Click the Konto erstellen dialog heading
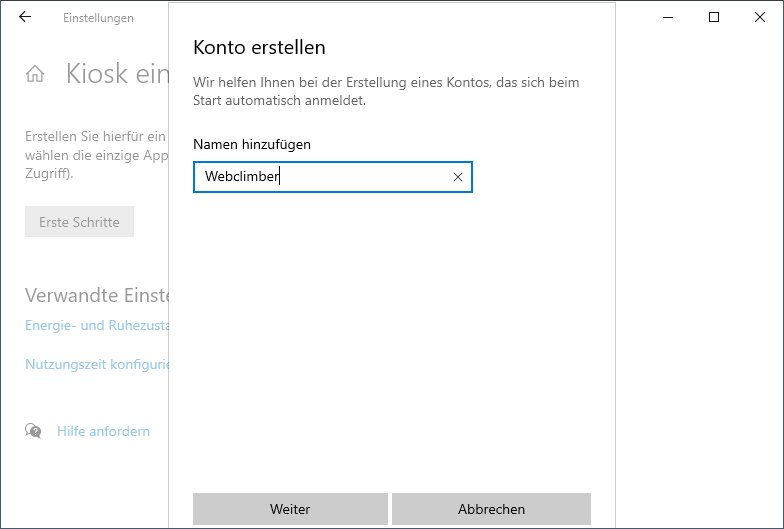 pos(259,47)
